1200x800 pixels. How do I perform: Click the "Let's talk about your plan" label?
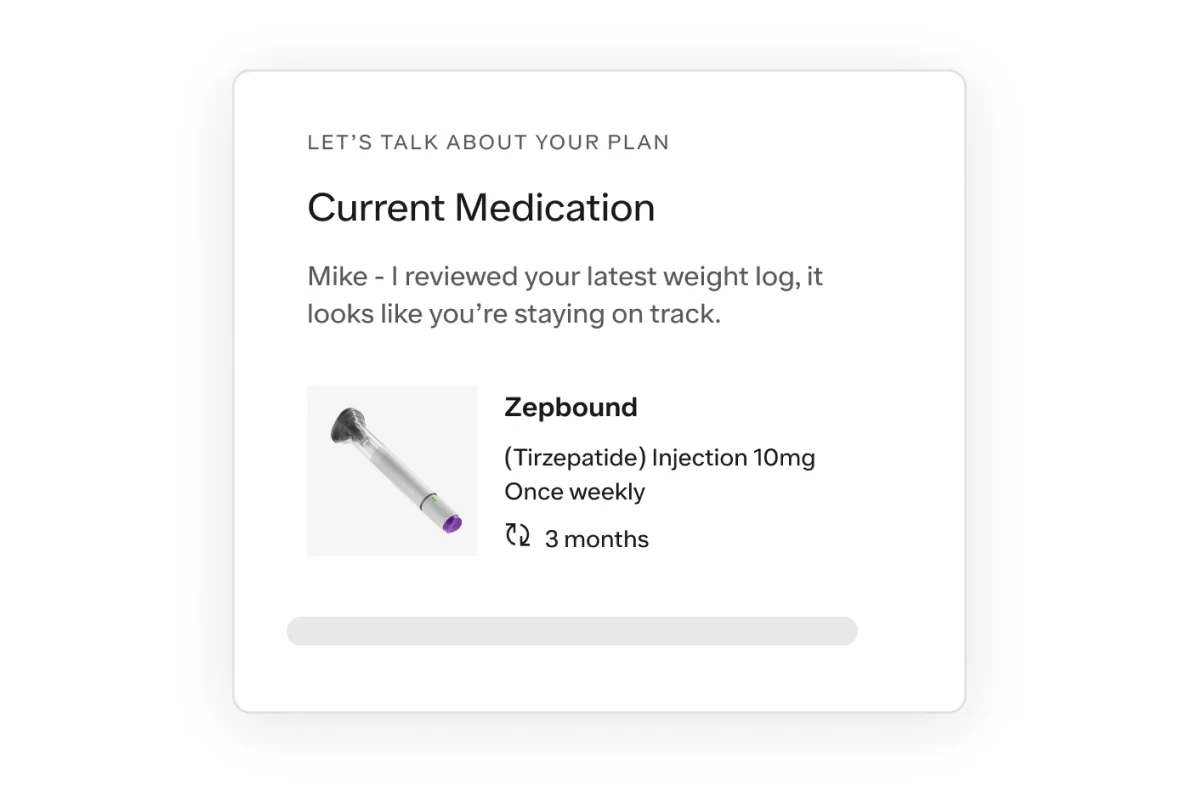[488, 142]
